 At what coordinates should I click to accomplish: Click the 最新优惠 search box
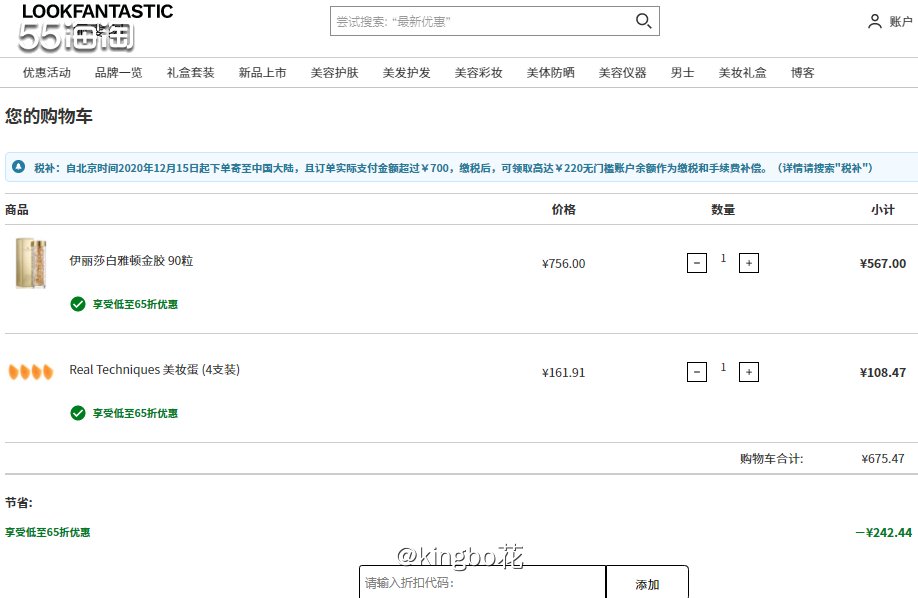480,20
